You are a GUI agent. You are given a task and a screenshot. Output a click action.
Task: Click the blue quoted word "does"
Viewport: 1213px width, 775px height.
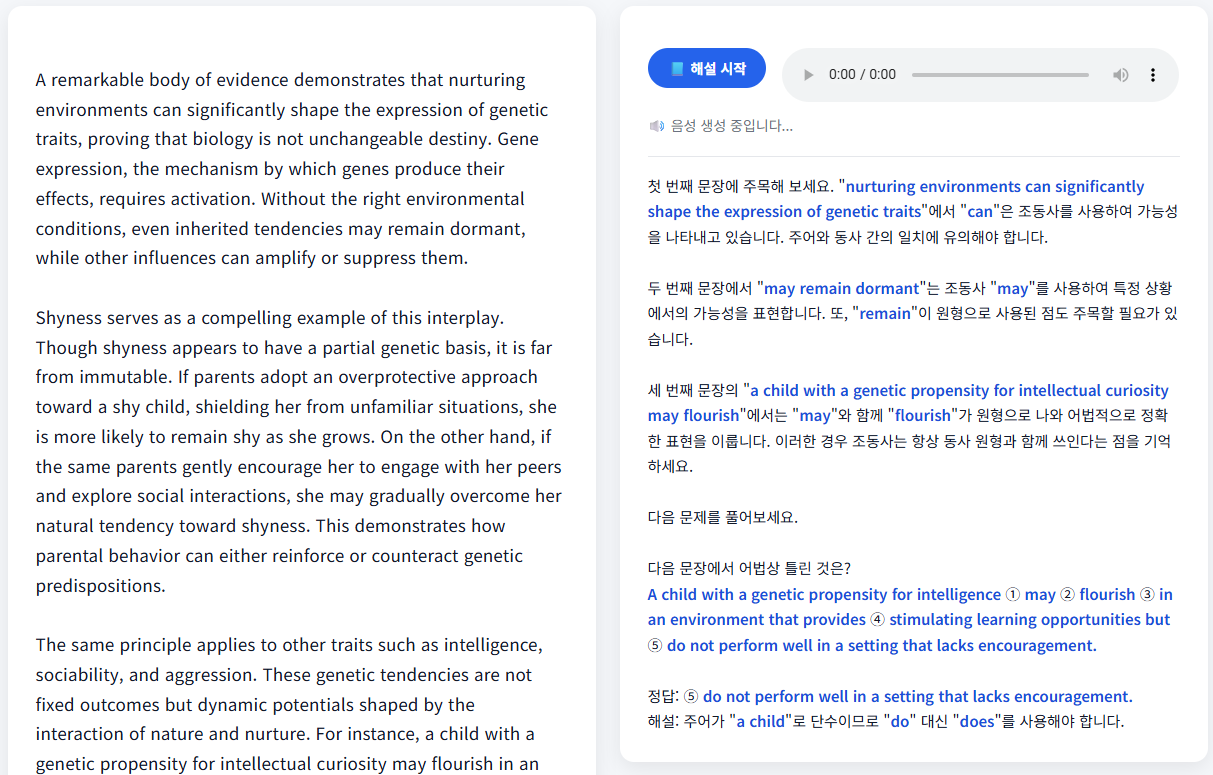[x=976, y=722]
